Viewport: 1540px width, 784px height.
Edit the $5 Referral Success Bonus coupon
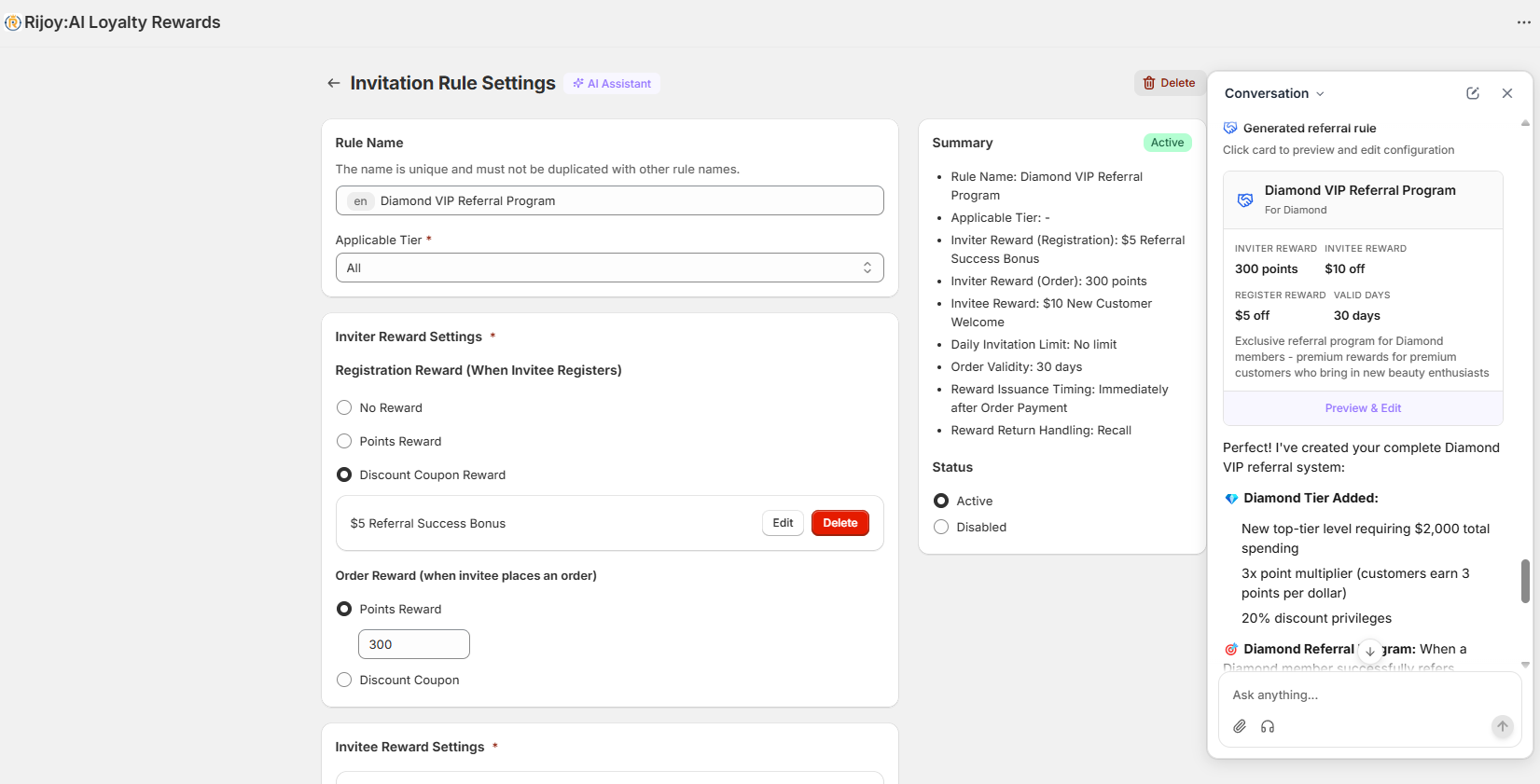[783, 523]
